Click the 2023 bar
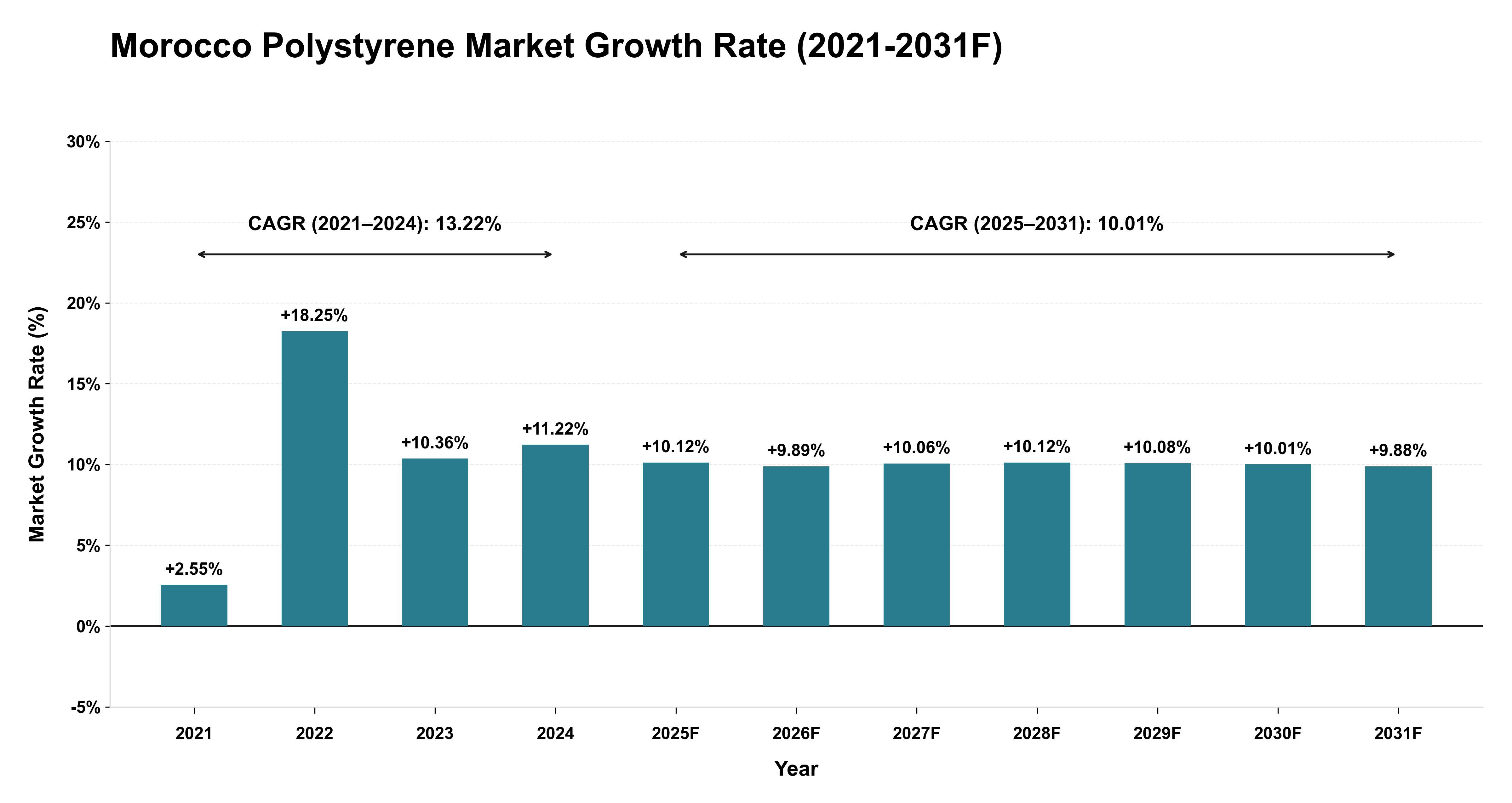The width and height of the screenshot is (1512, 803). pyautogui.click(x=435, y=542)
